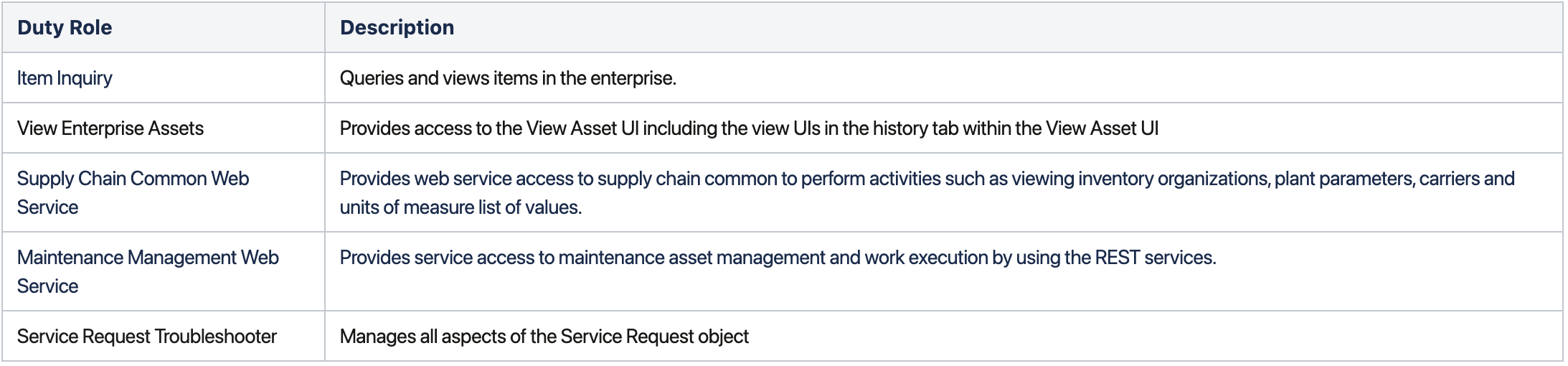The image size is (1568, 366).
Task: Click description about inventory organizations and carriers
Action: click(927, 192)
